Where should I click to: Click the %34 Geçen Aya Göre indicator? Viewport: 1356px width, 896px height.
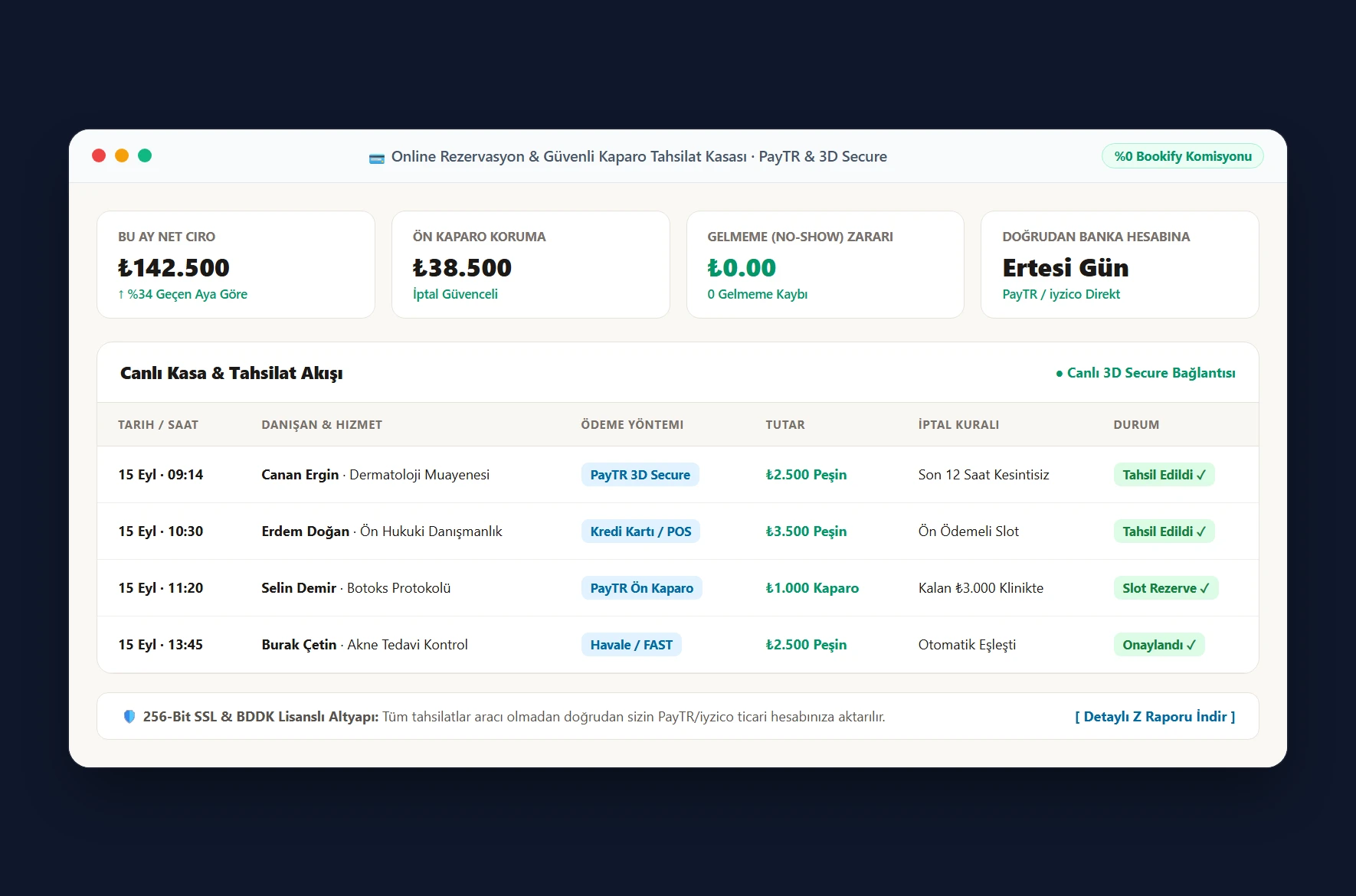pos(182,294)
